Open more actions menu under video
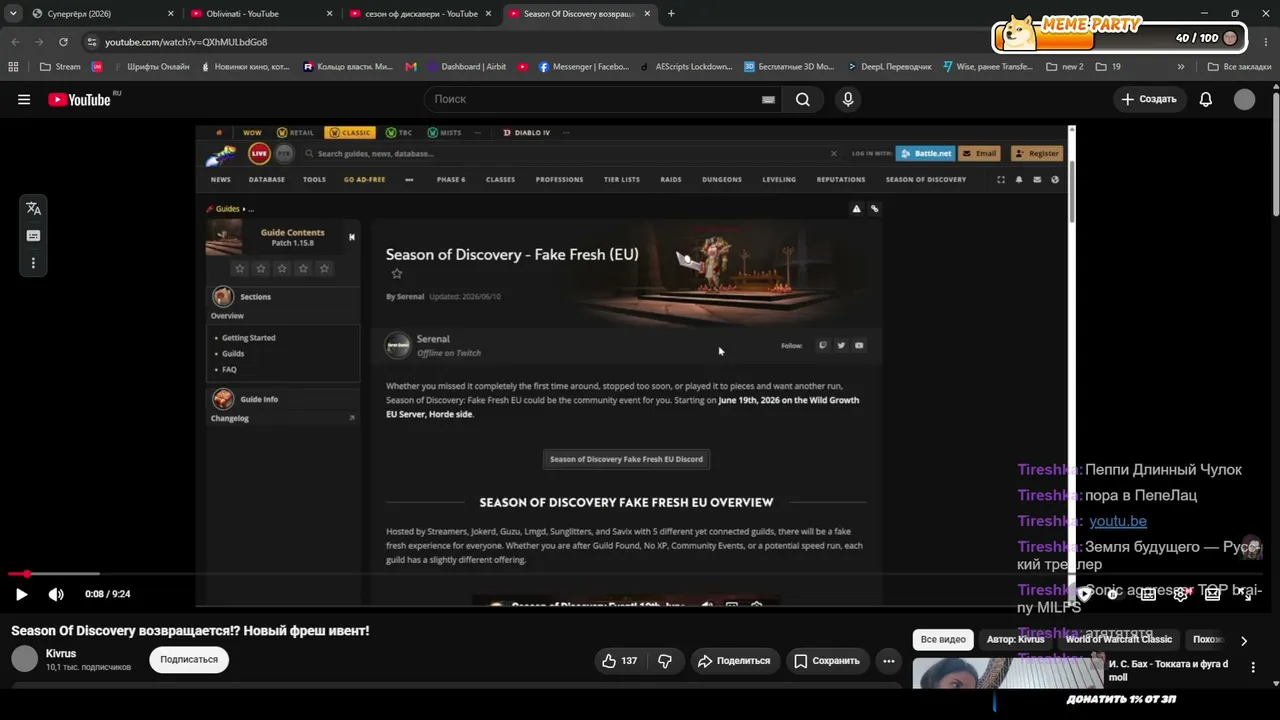The width and height of the screenshot is (1280, 720). coord(888,661)
